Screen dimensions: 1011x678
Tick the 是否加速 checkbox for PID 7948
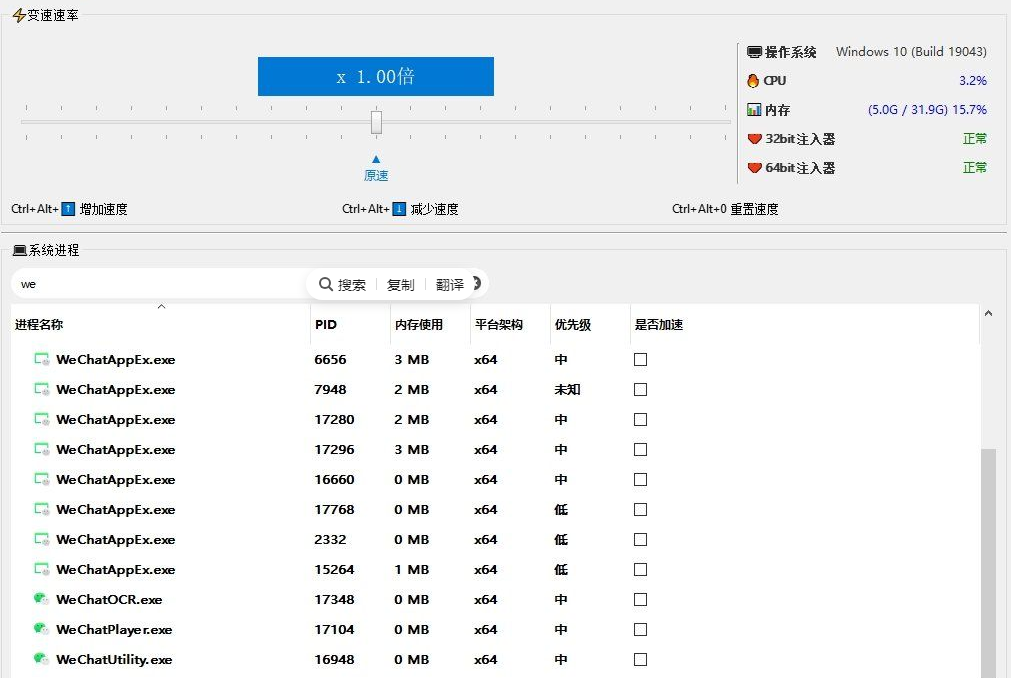(x=640, y=389)
